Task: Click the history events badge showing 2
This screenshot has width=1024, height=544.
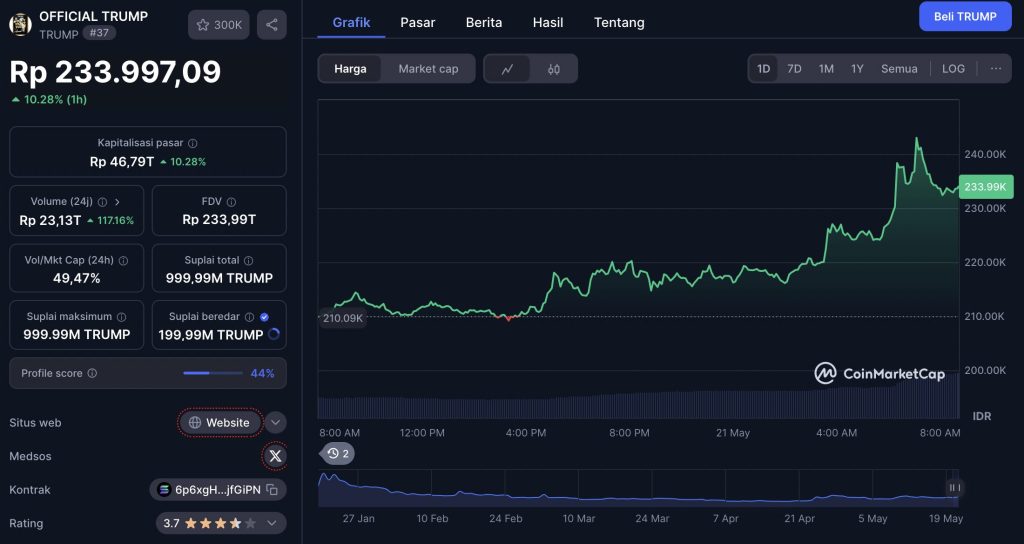Action: click(x=338, y=453)
